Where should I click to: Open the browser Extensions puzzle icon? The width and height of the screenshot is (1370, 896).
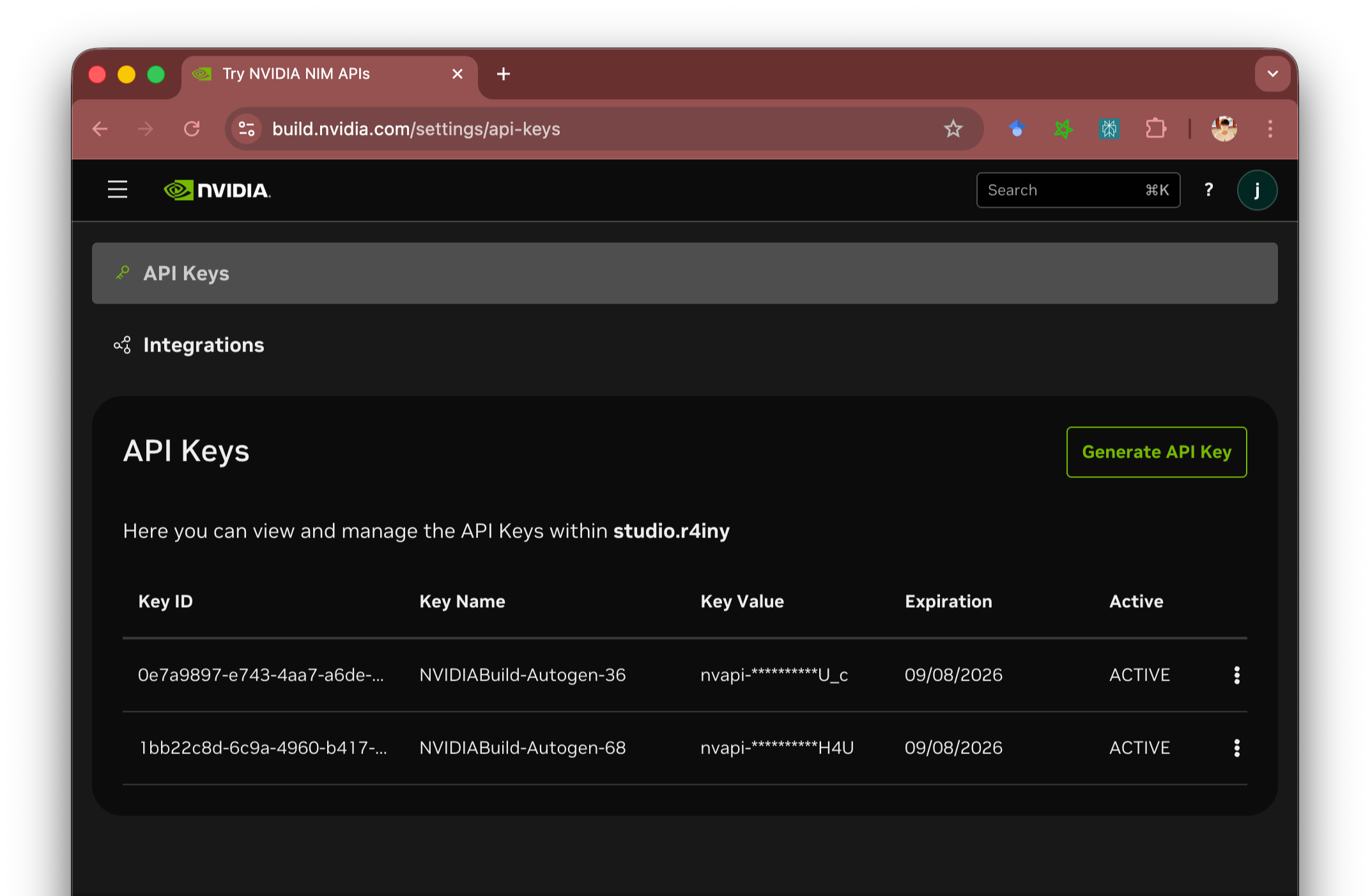pyautogui.click(x=1155, y=129)
